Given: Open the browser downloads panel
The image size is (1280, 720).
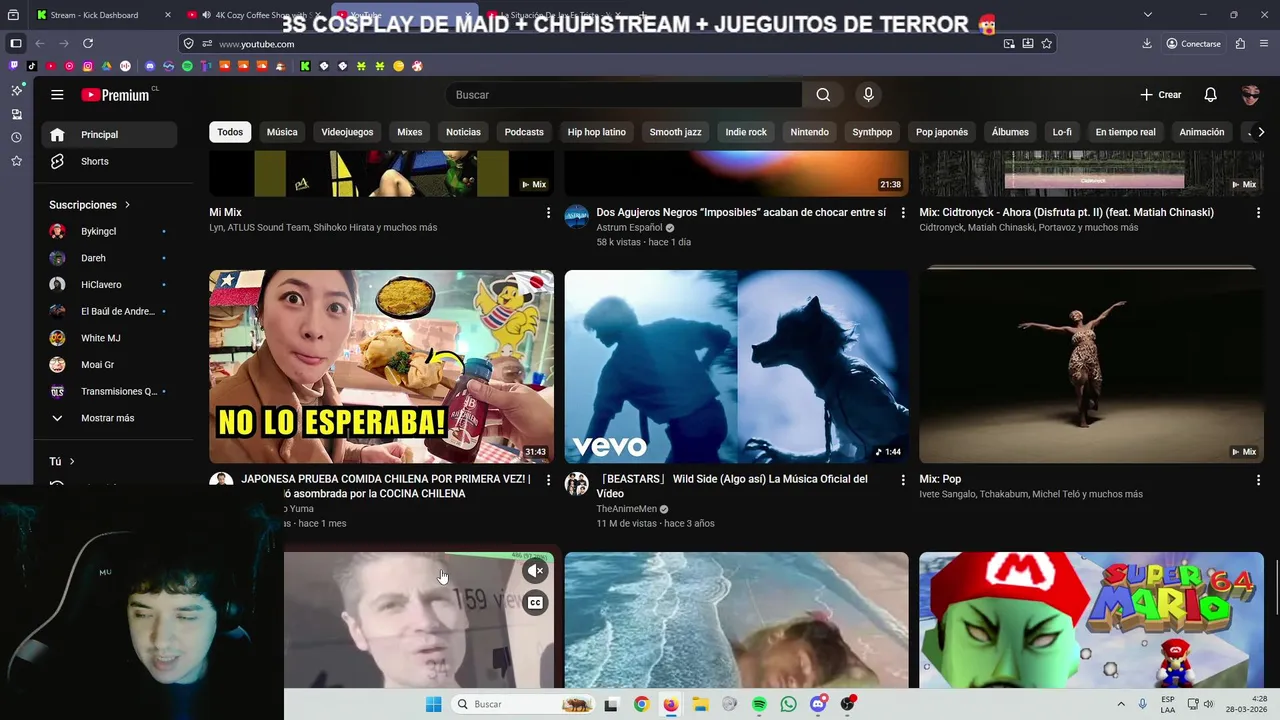Looking at the screenshot, I should tap(1147, 44).
